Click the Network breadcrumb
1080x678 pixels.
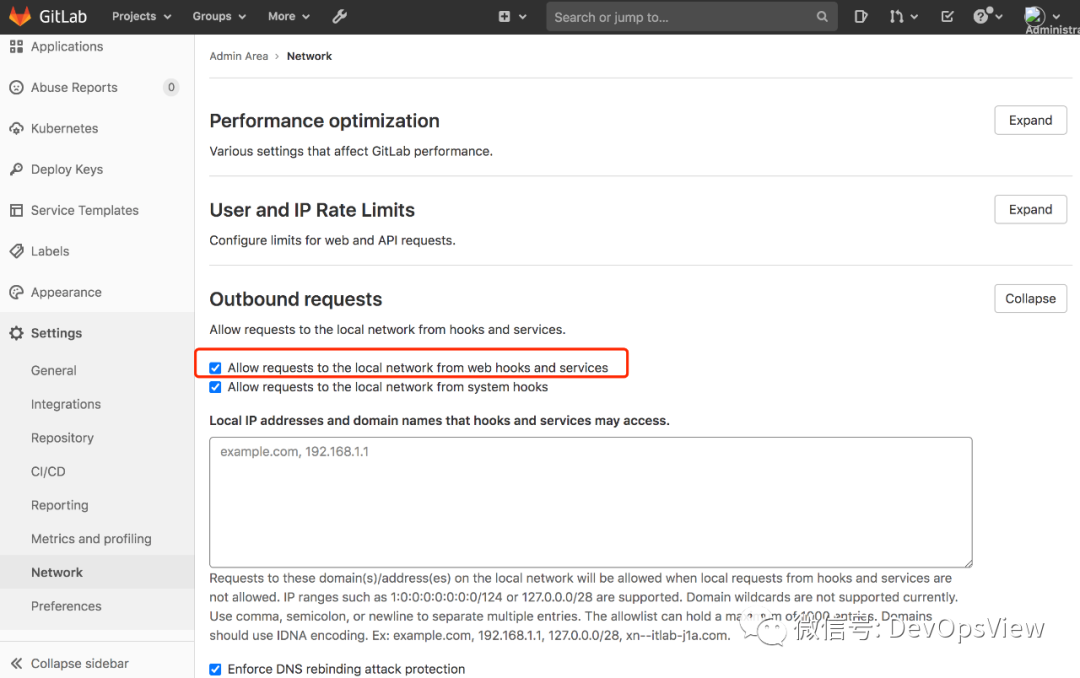pyautogui.click(x=309, y=56)
